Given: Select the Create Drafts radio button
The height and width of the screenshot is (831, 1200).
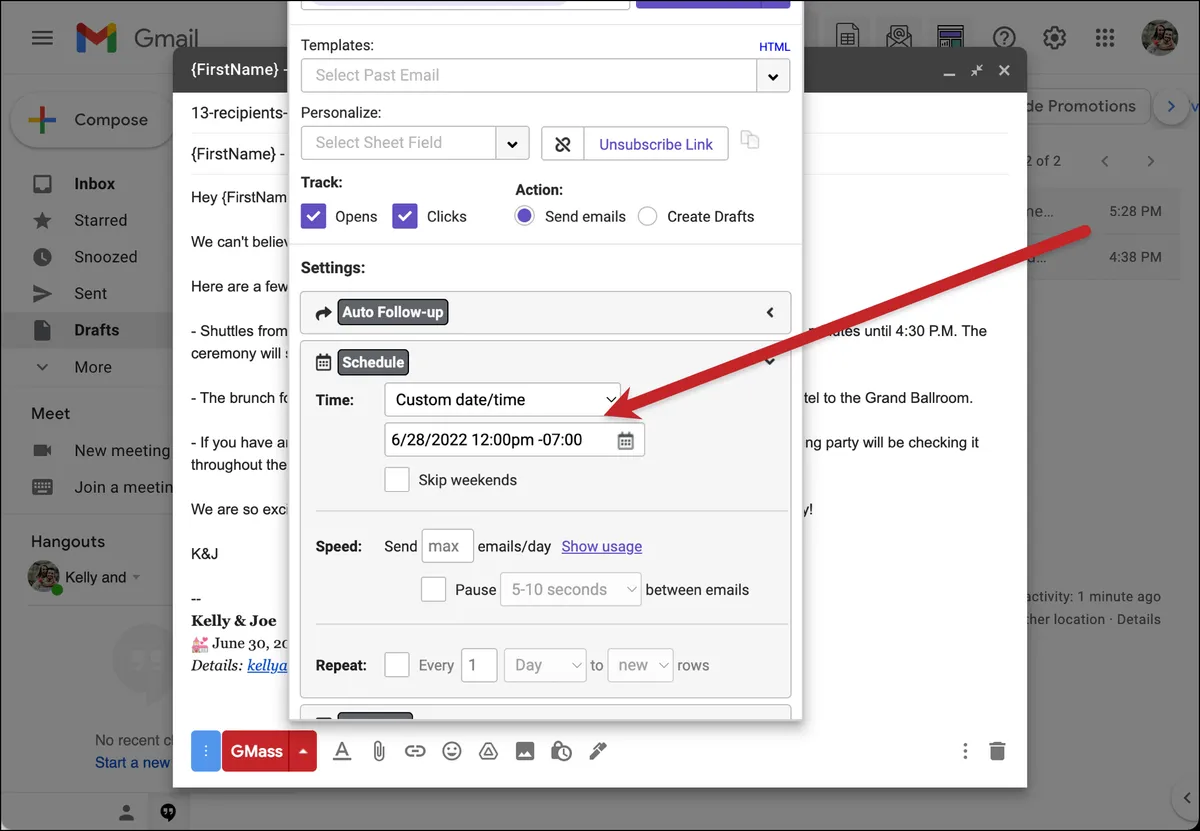Looking at the screenshot, I should click(x=648, y=216).
